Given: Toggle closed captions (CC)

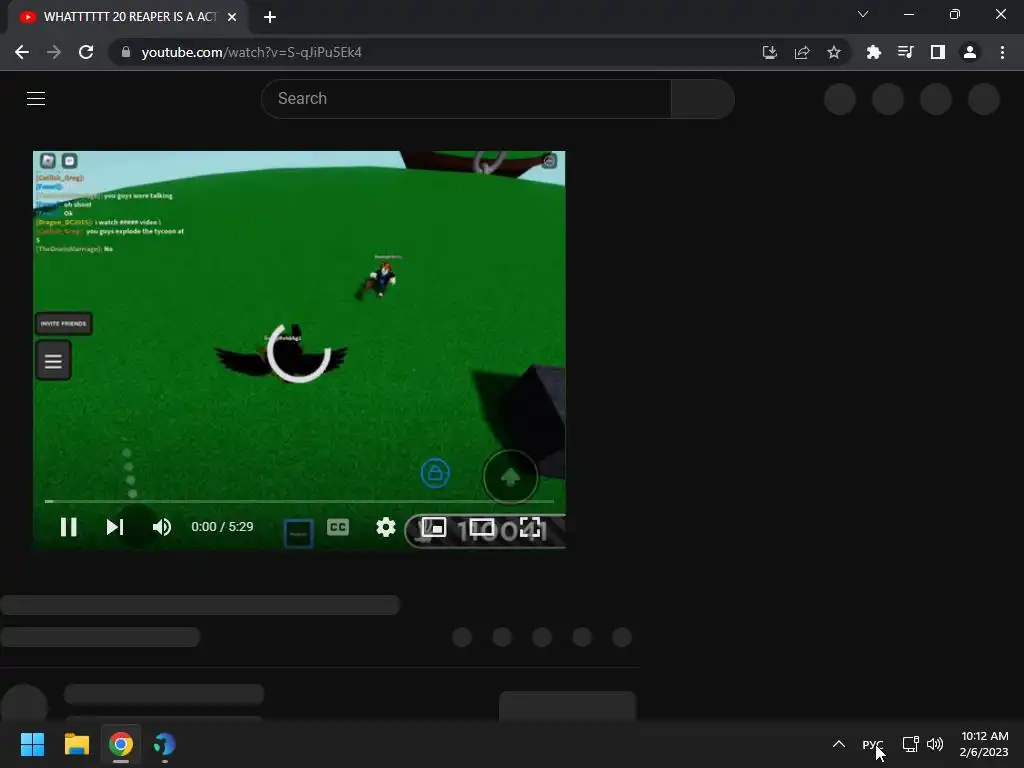Looking at the screenshot, I should 338,527.
